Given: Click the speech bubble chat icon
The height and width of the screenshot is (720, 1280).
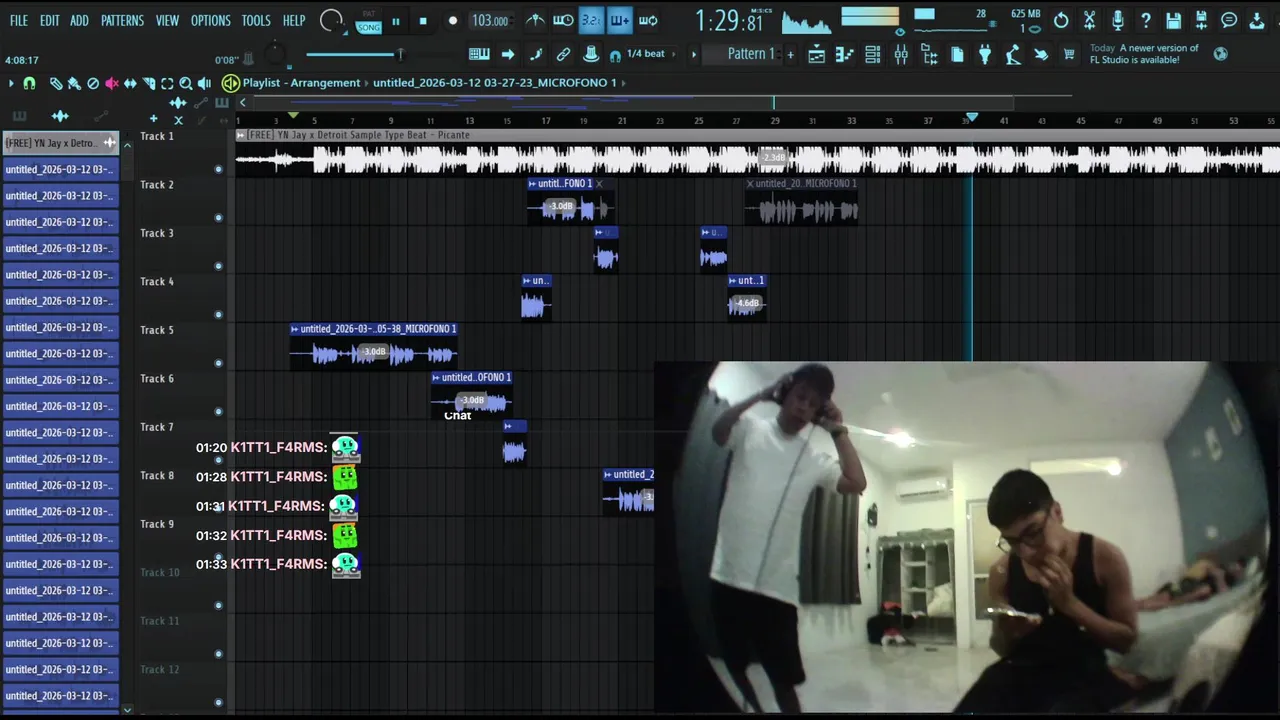Looking at the screenshot, I should click(1229, 20).
